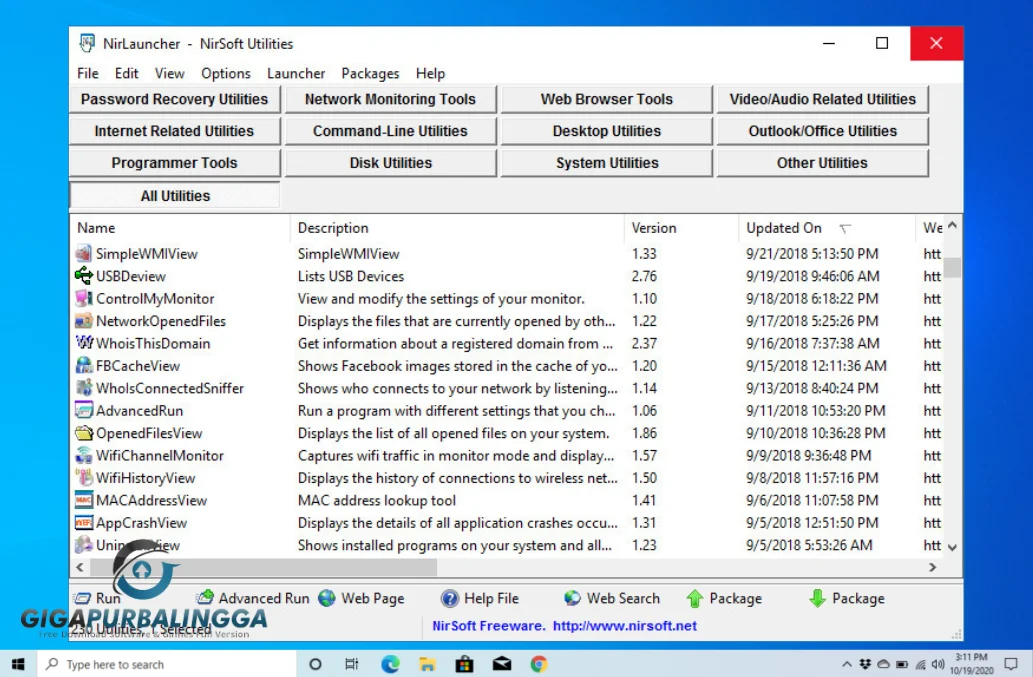The height and width of the screenshot is (677, 1033).
Task: Click the AppCrashView row icon
Action: (84, 522)
